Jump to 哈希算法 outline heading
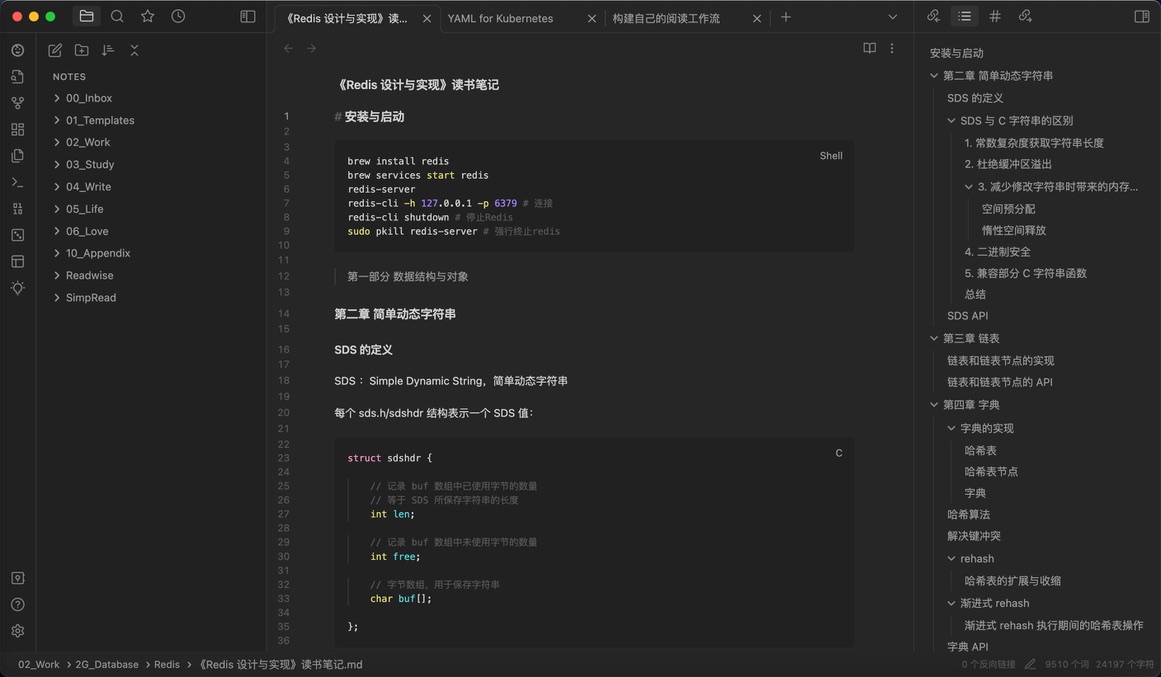This screenshot has width=1161, height=677. click(968, 514)
